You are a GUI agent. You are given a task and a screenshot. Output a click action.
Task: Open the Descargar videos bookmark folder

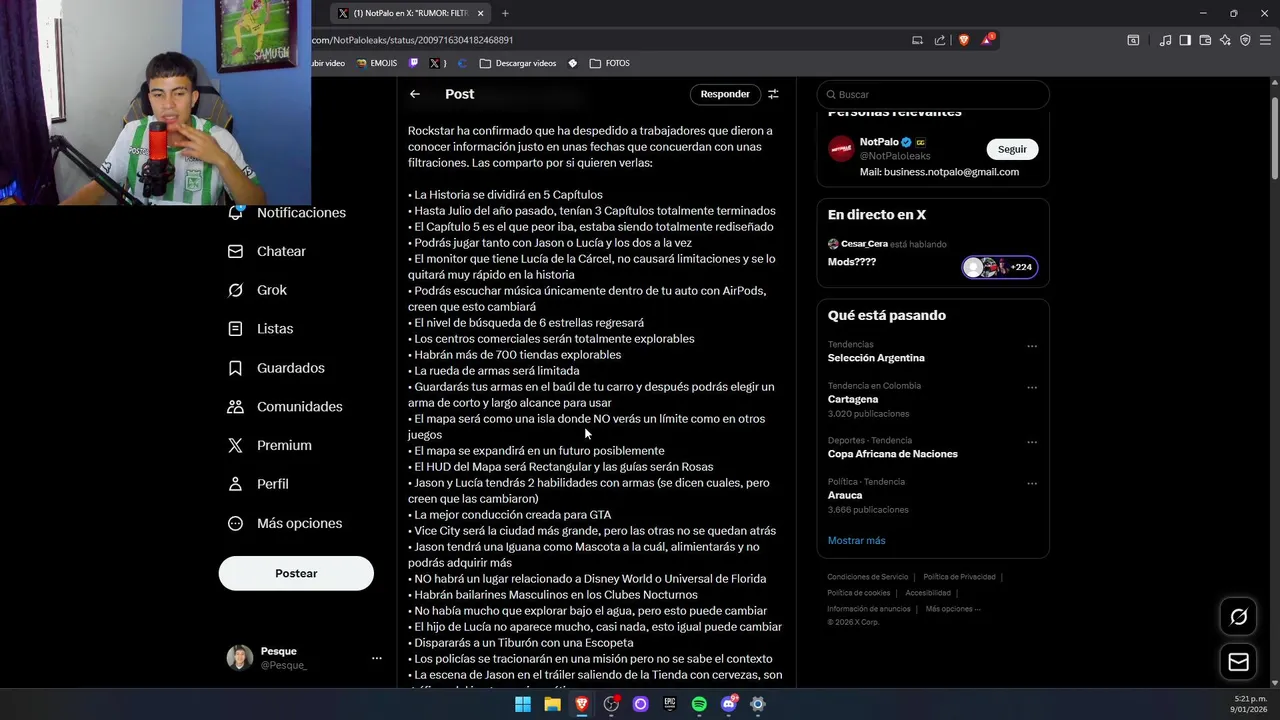(518, 63)
